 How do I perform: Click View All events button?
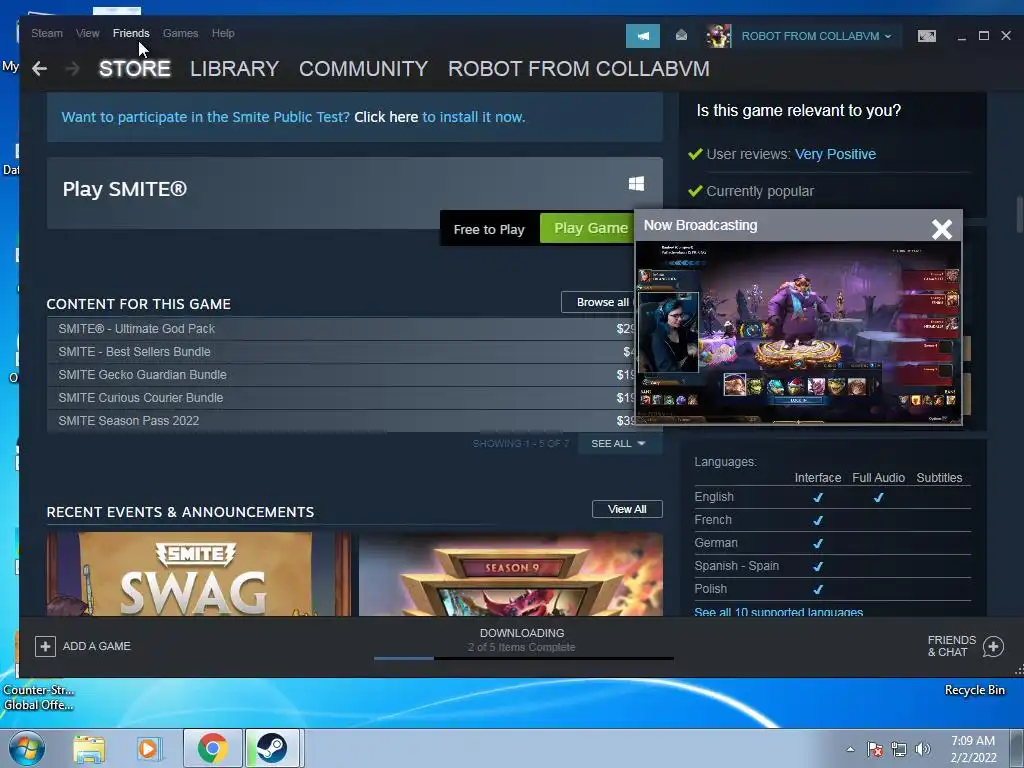click(627, 509)
